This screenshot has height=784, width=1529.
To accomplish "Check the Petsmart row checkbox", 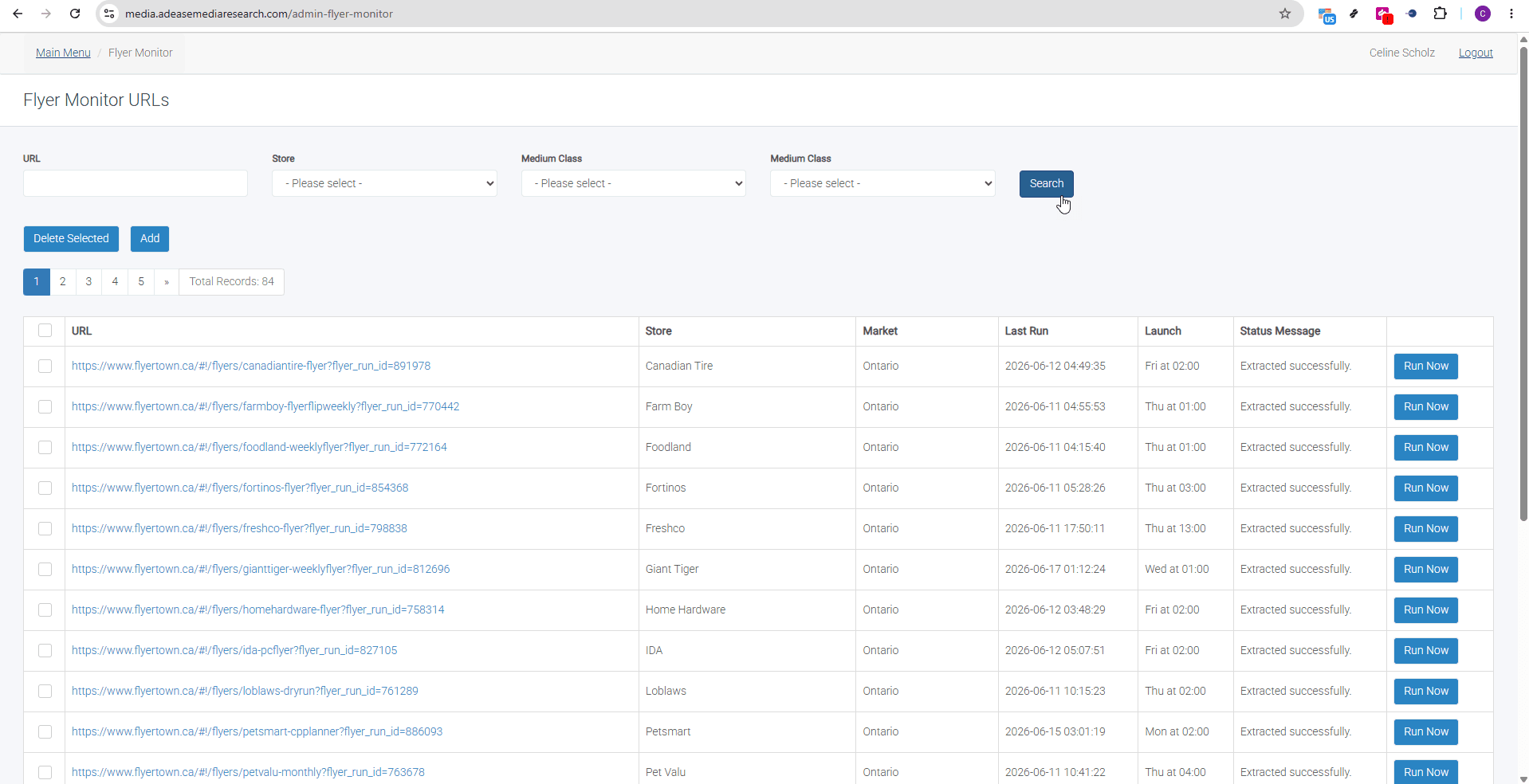I will click(x=45, y=731).
